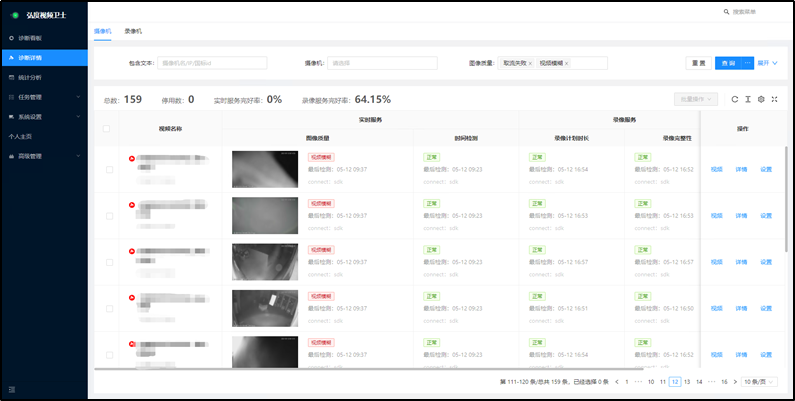Viewport: 795px width, 401px height.
Task: Remove the 视频模糊 filter tag using its x
Action: pos(566,63)
